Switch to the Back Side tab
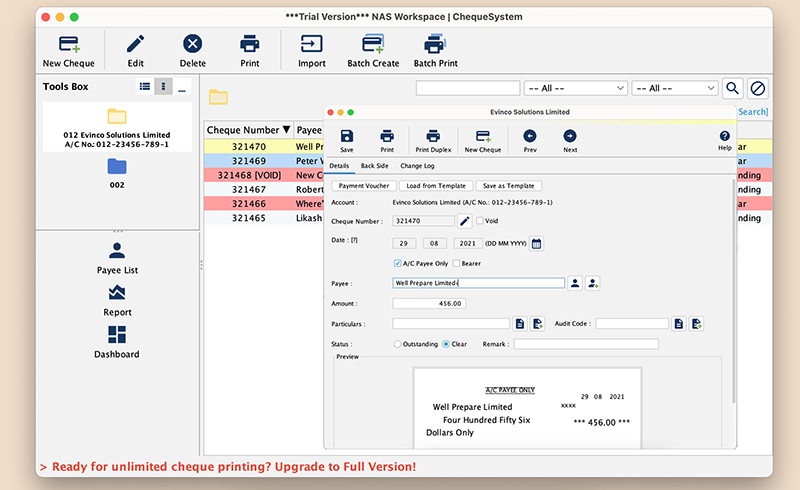 pyautogui.click(x=374, y=166)
